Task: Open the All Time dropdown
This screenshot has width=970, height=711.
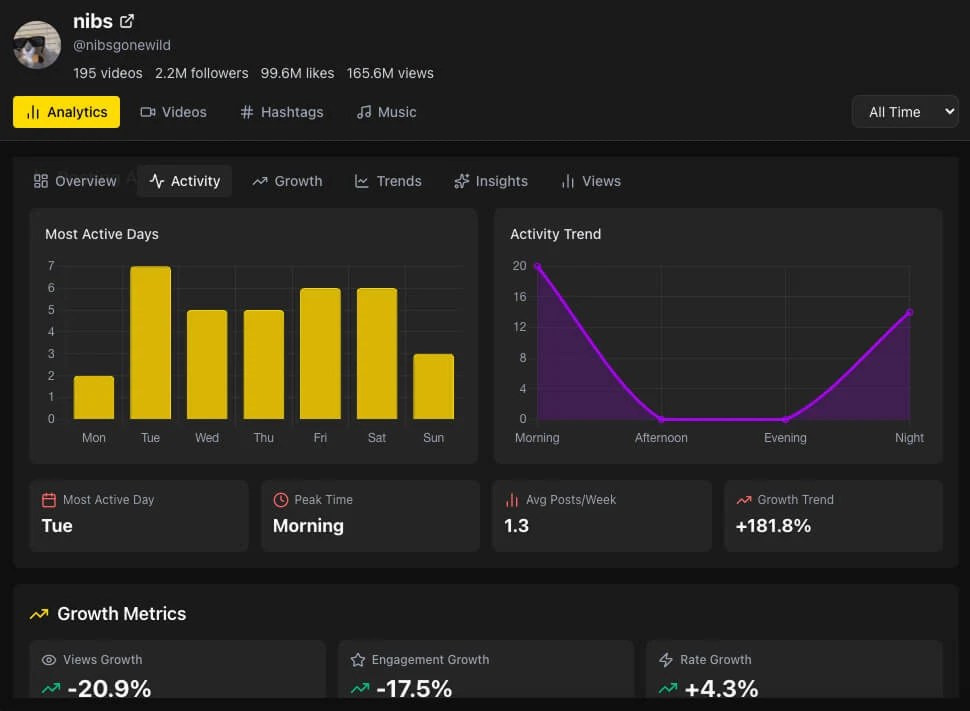Action: pyautogui.click(x=904, y=112)
